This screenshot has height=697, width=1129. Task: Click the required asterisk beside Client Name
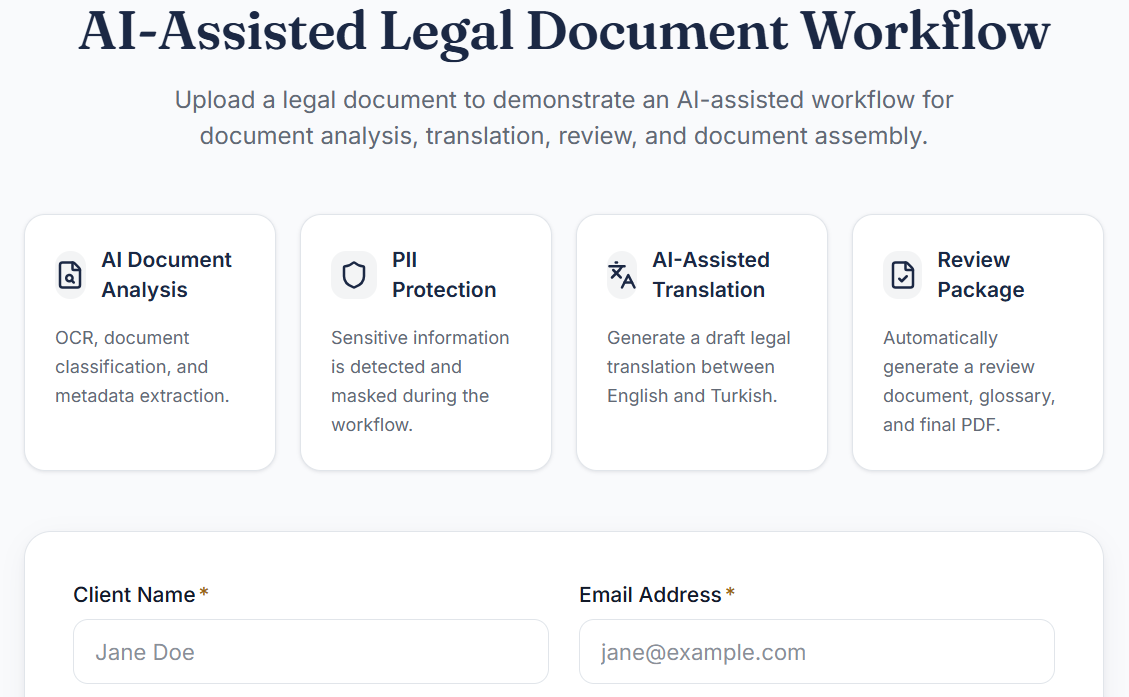(204, 593)
